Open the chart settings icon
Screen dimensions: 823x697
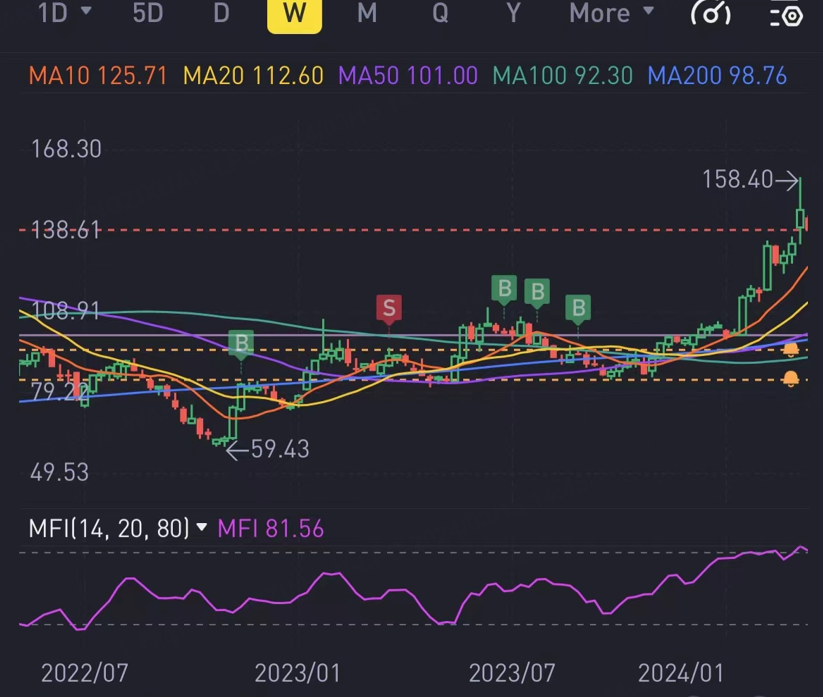pyautogui.click(x=786, y=14)
